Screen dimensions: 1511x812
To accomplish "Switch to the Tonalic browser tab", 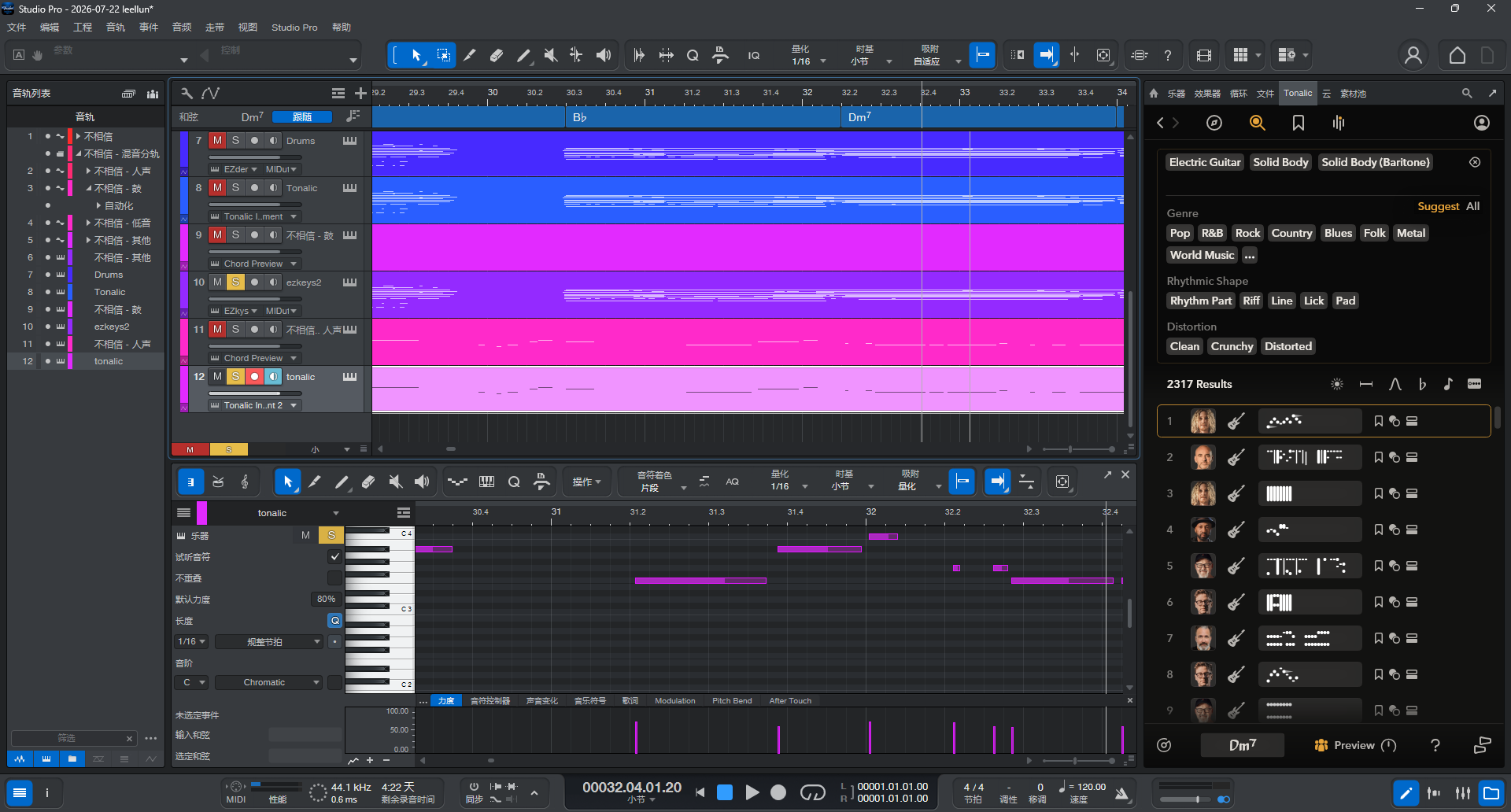I will pos(1297,93).
